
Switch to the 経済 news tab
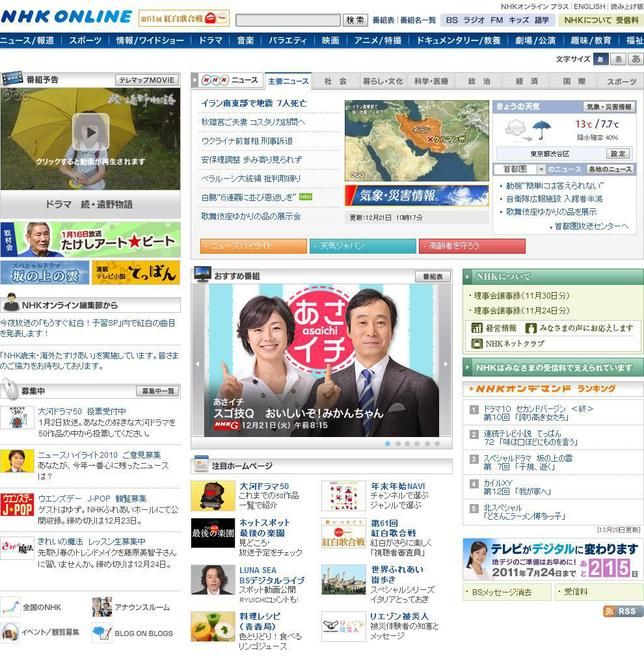[526, 81]
